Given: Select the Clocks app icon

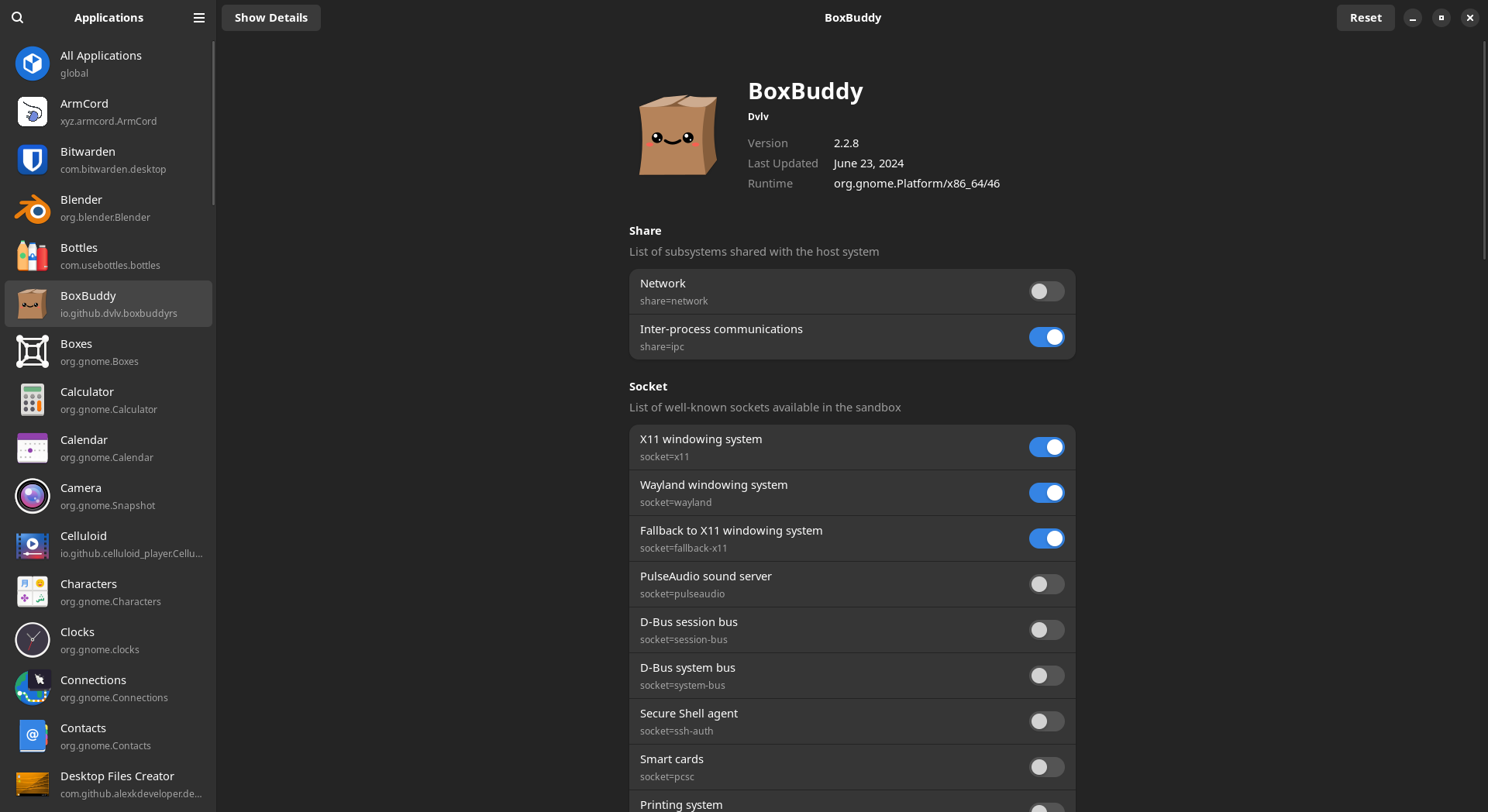Looking at the screenshot, I should 33,640.
